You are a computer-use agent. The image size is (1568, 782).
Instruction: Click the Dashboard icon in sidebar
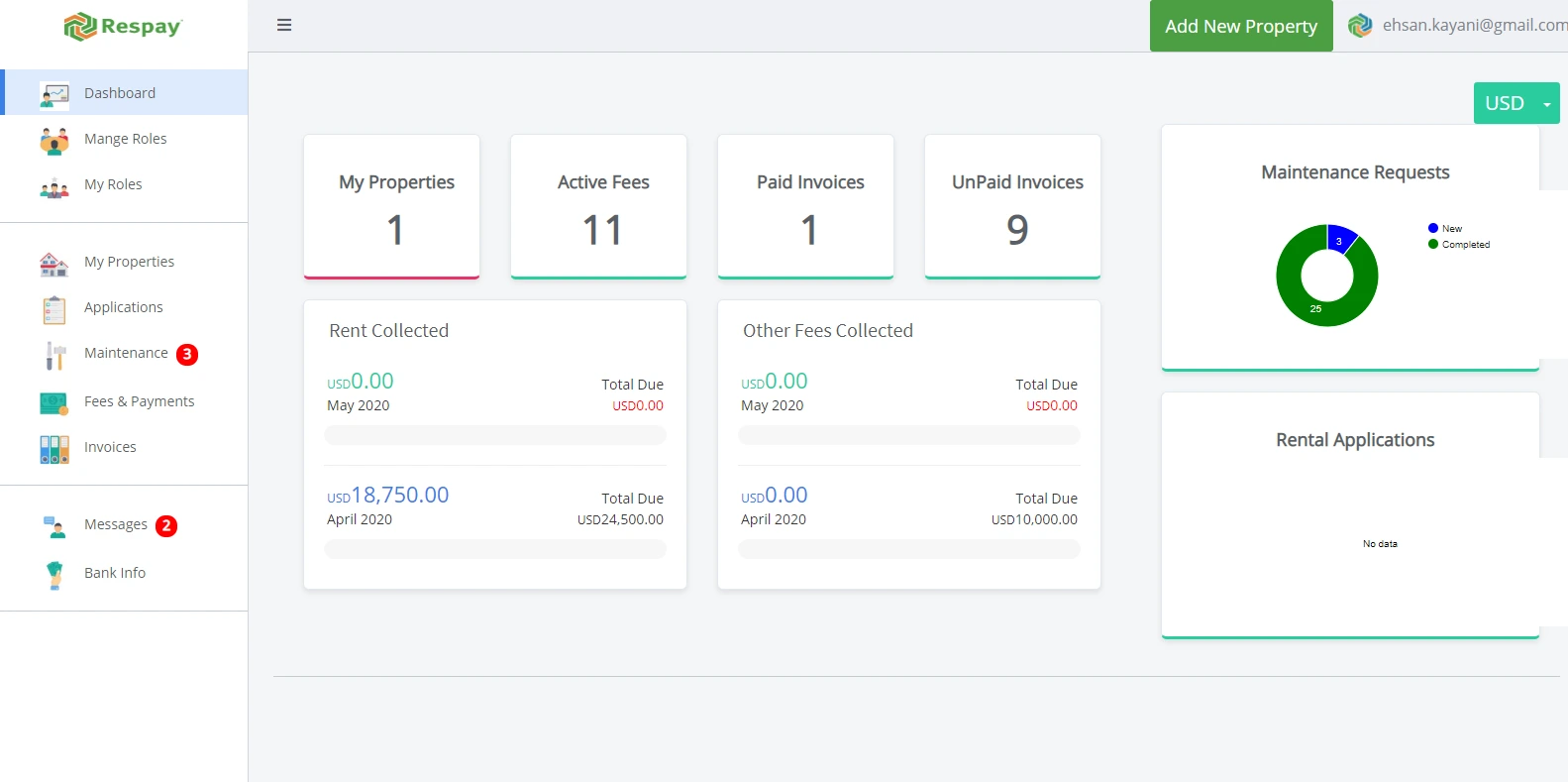[x=54, y=93]
